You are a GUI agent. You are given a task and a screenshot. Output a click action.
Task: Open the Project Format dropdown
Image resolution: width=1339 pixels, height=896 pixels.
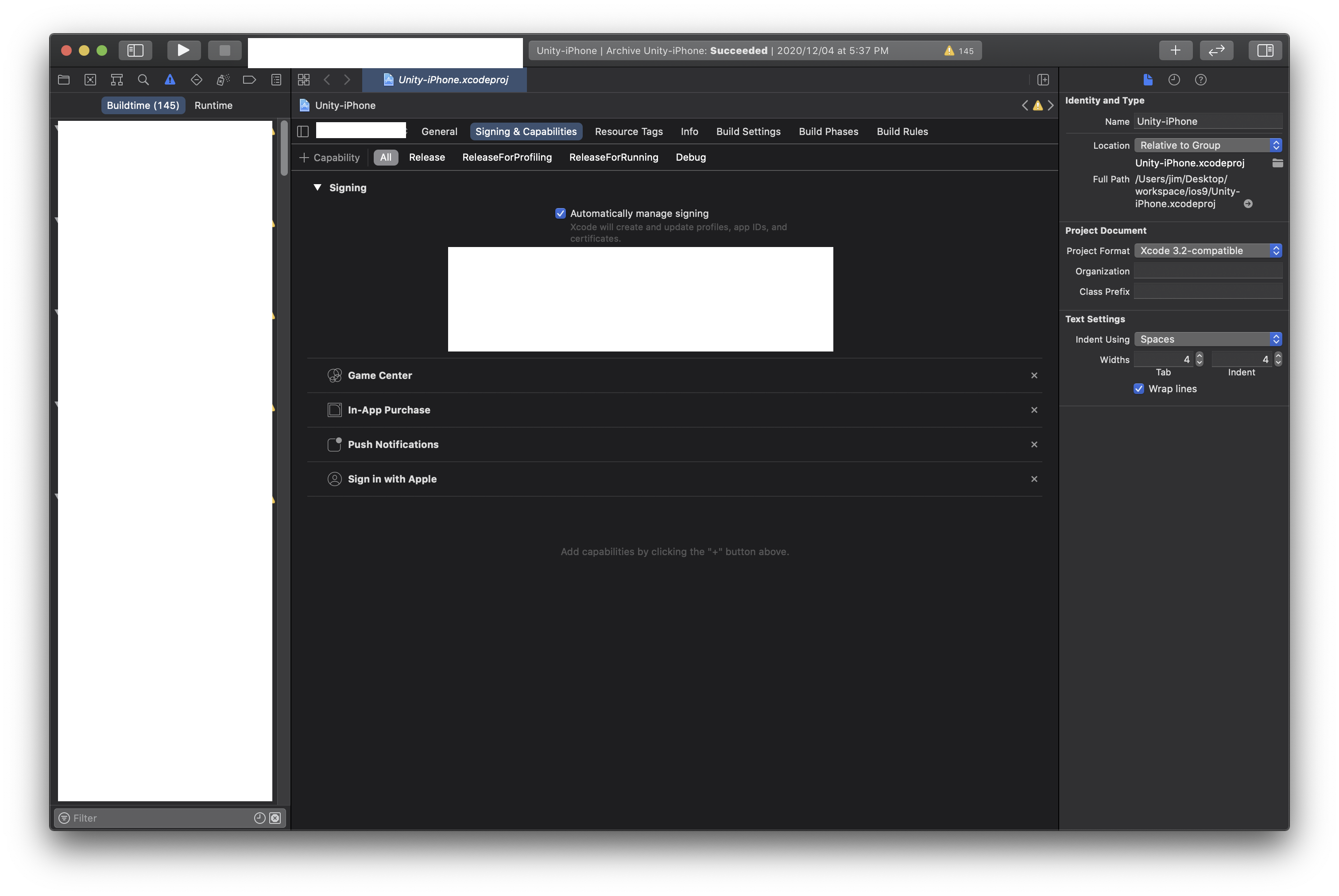click(1207, 250)
